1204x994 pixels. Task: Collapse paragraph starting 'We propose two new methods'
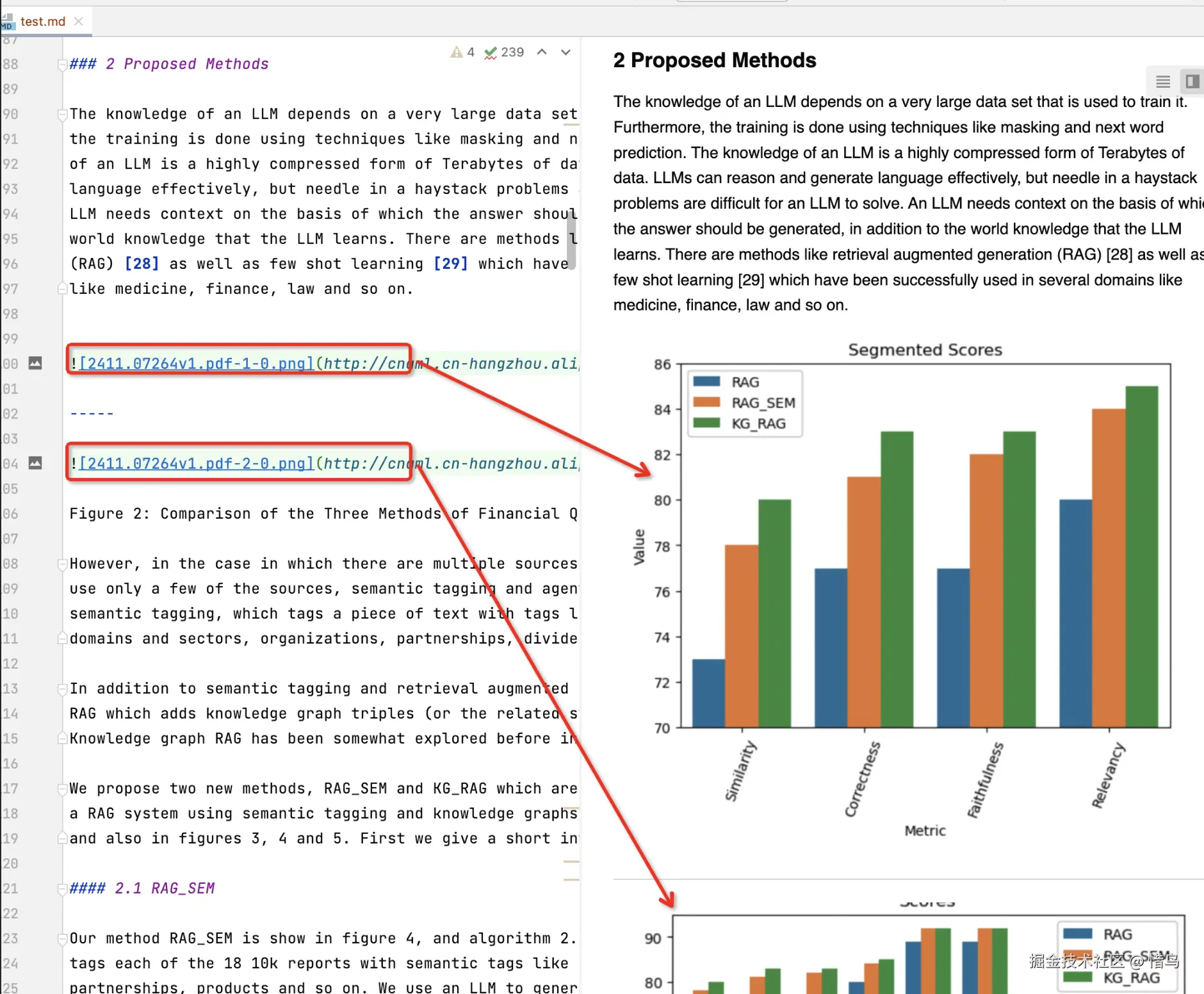pos(62,789)
